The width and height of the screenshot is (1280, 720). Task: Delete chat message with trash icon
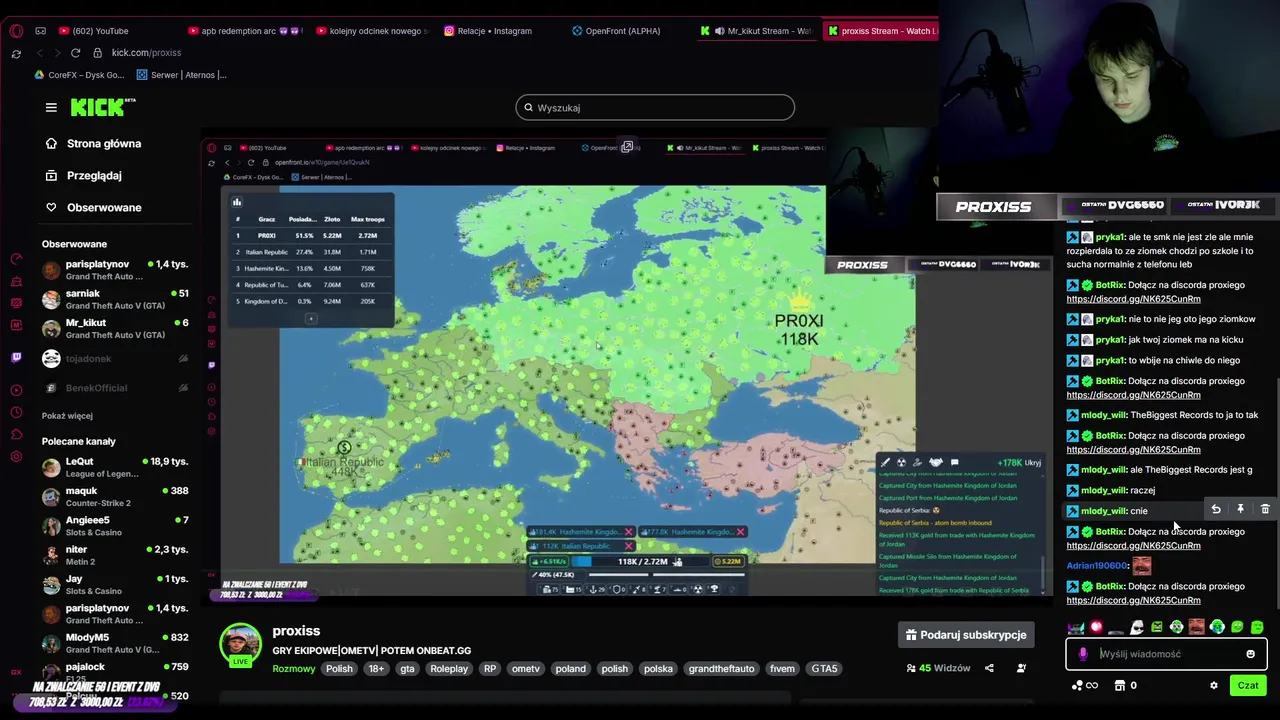(x=1265, y=510)
